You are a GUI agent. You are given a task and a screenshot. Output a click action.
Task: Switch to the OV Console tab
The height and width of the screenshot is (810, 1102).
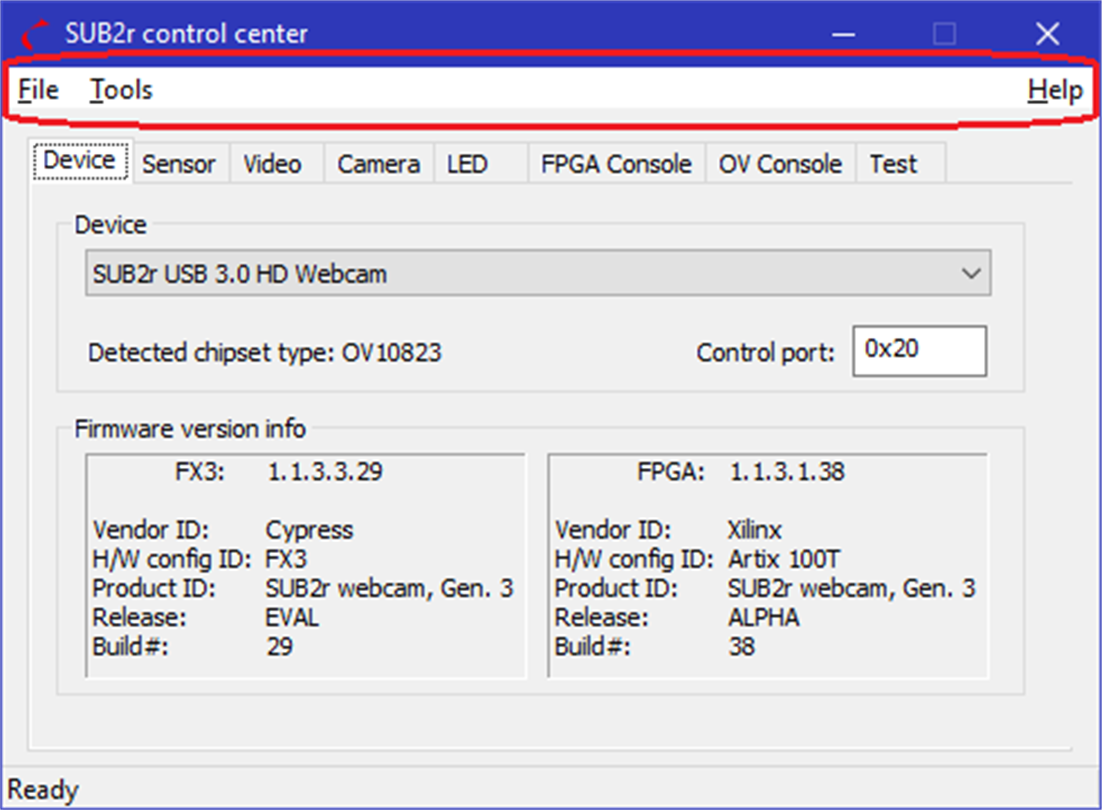(x=780, y=164)
